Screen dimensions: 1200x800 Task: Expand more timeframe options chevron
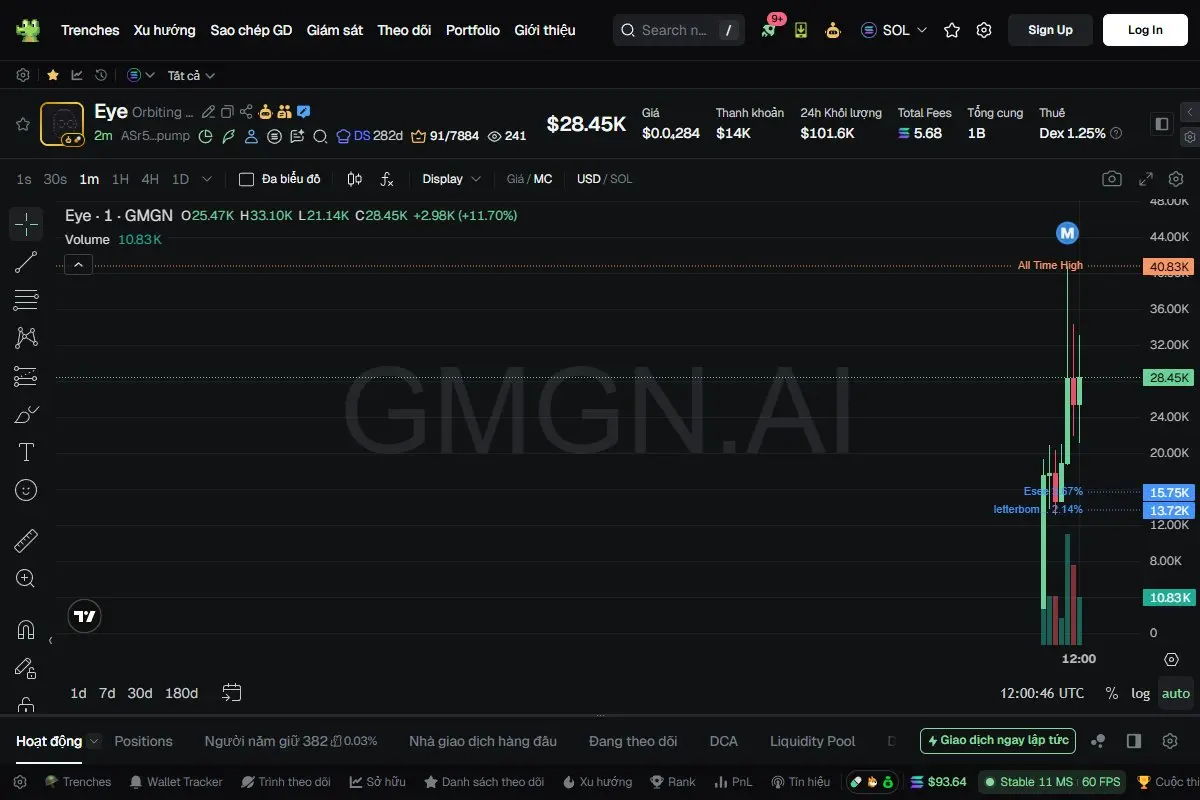coord(207,179)
